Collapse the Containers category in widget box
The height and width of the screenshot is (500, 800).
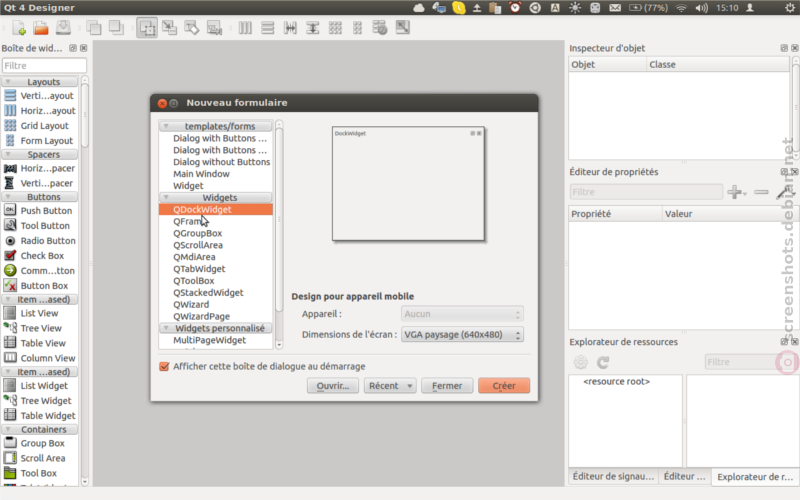(x=8, y=429)
